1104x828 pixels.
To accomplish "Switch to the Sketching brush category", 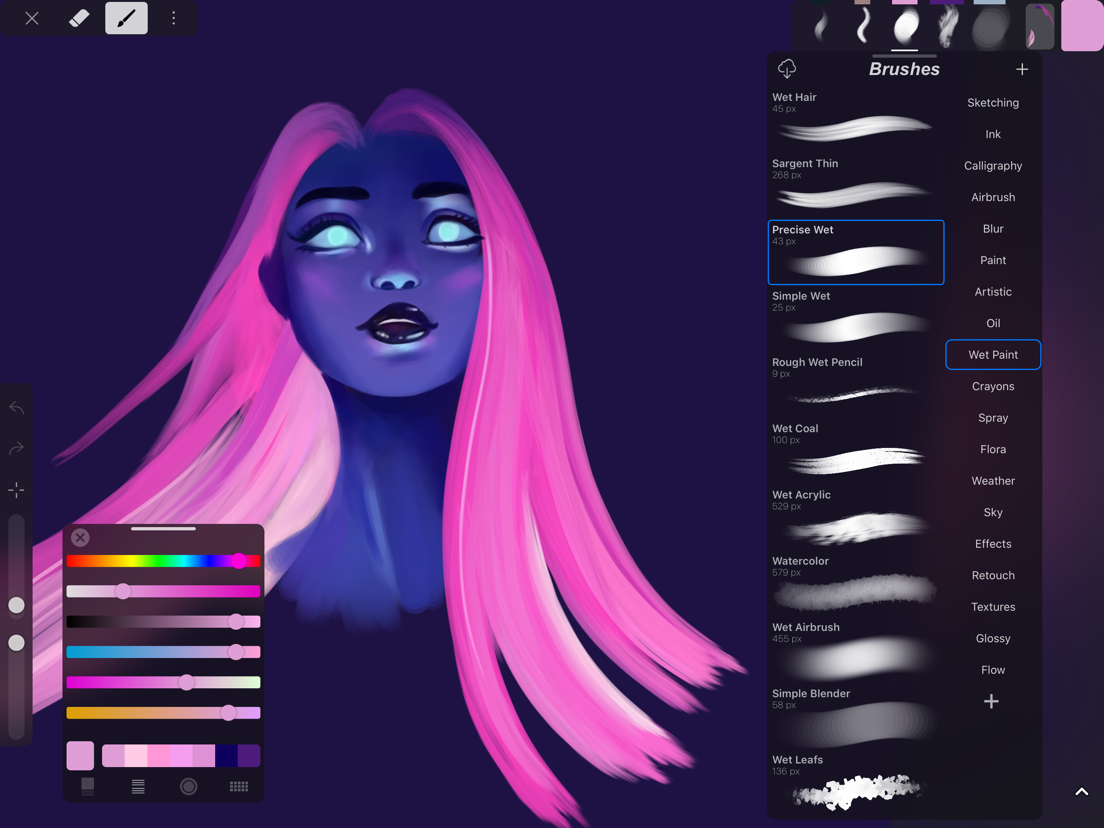I will click(992, 102).
